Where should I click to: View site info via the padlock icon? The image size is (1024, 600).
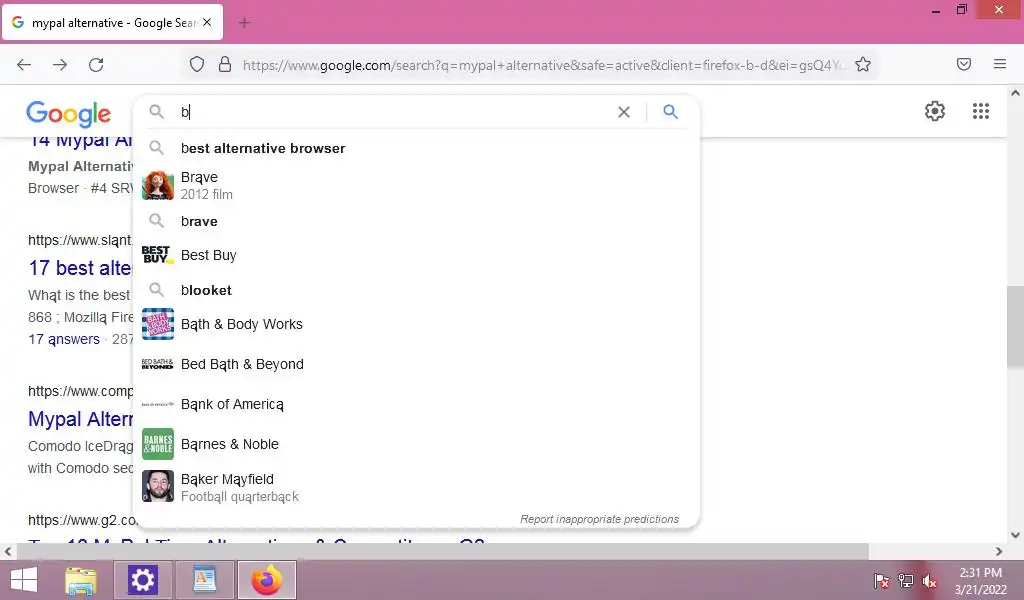coord(225,65)
